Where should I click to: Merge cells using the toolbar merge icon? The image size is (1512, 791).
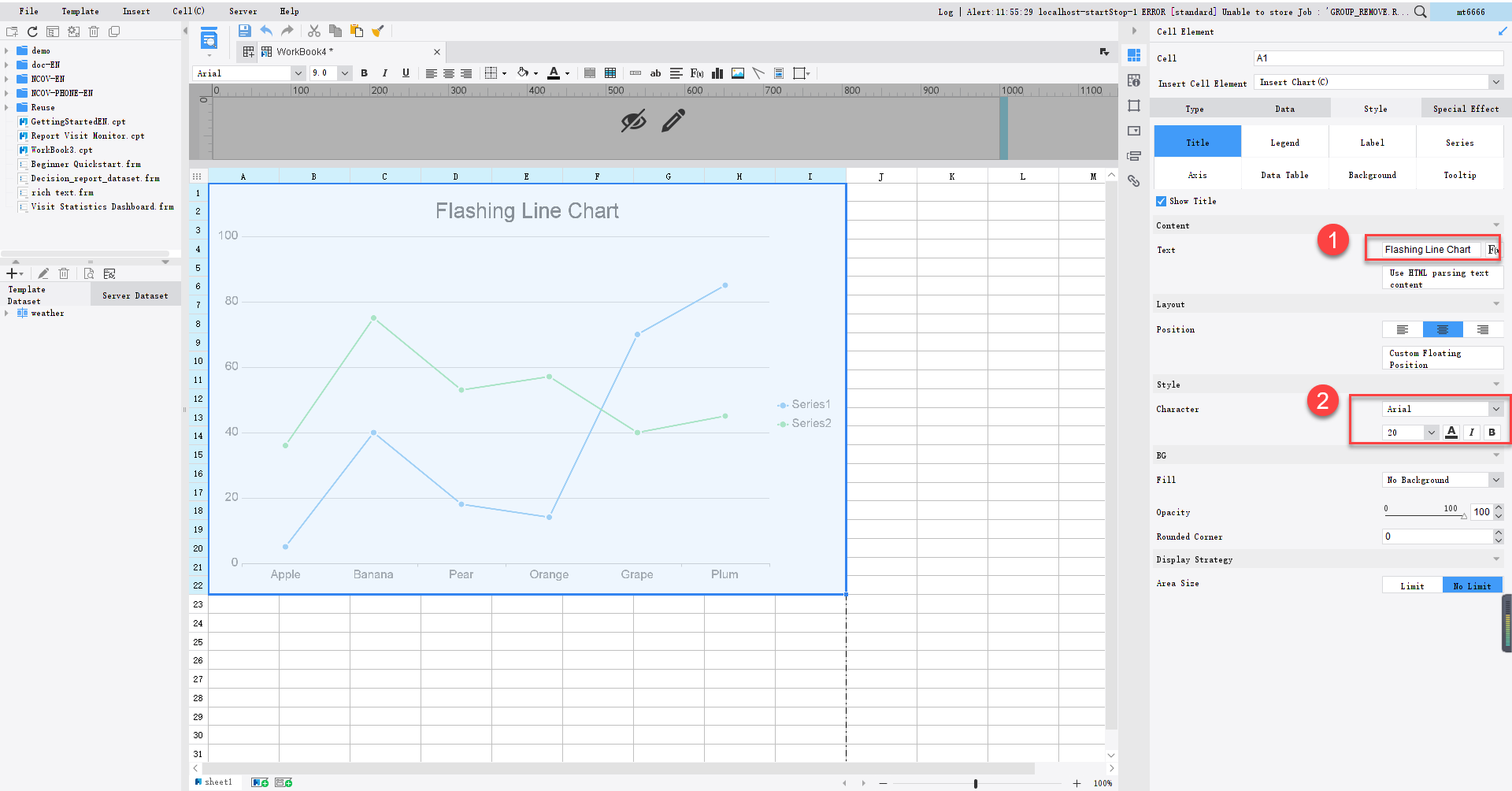[589, 72]
